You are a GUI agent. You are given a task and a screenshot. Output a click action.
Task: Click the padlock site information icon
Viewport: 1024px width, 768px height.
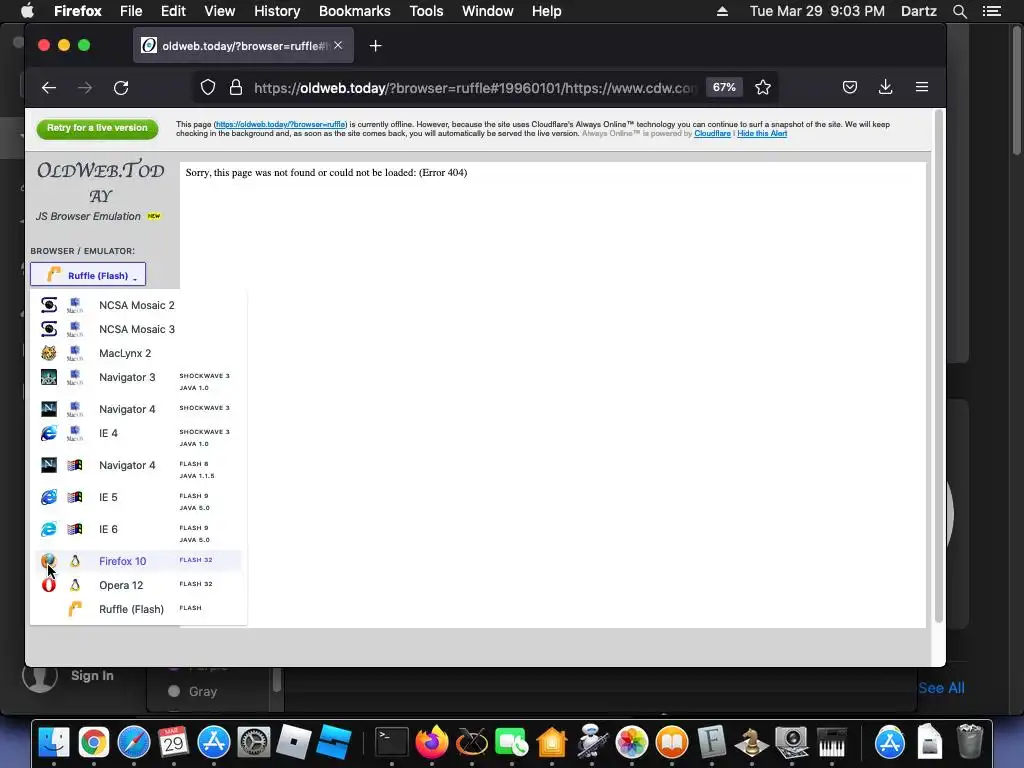pyautogui.click(x=236, y=88)
